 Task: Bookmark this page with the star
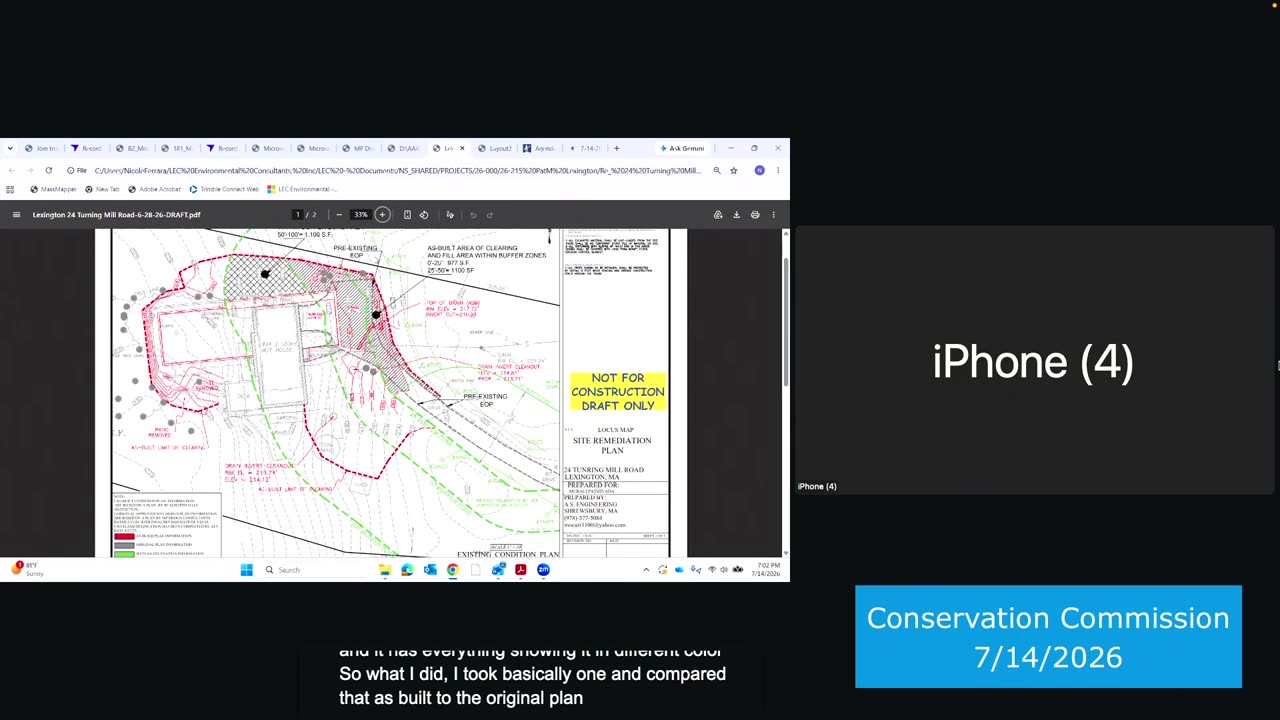tap(734, 170)
